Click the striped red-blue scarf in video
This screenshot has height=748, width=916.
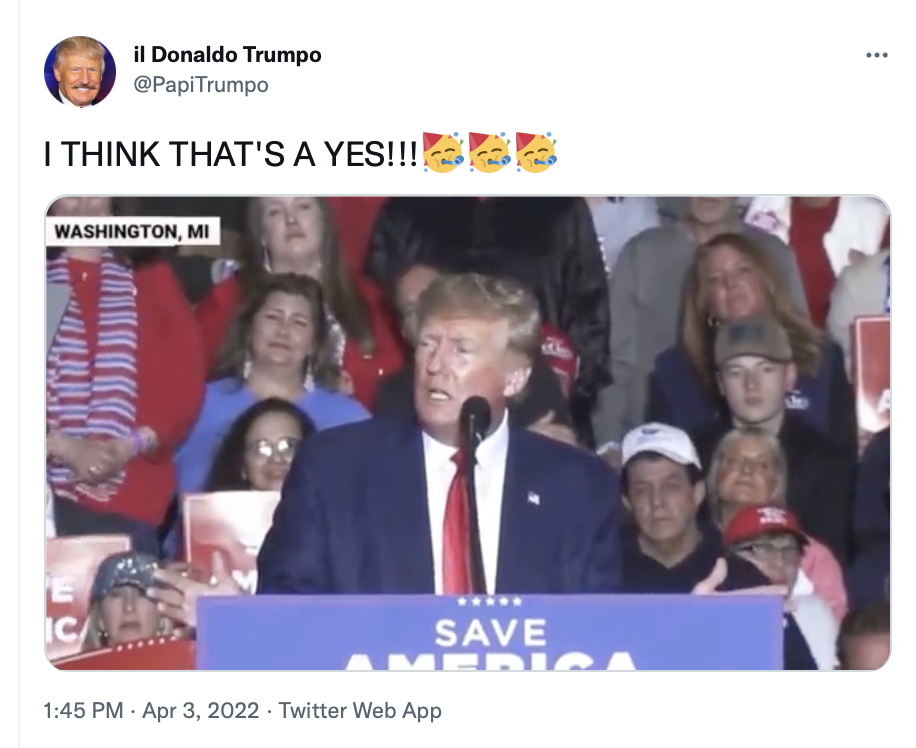coord(92,374)
